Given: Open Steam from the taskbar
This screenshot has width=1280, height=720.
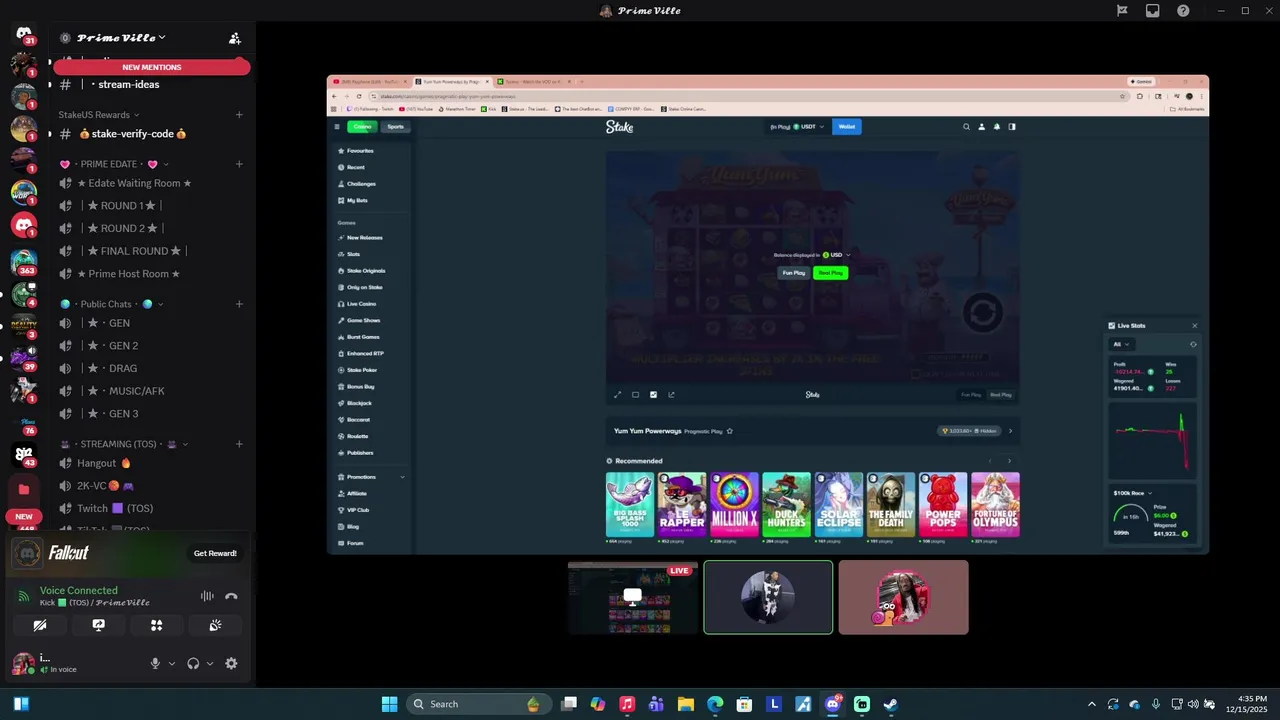Looking at the screenshot, I should click(890, 704).
